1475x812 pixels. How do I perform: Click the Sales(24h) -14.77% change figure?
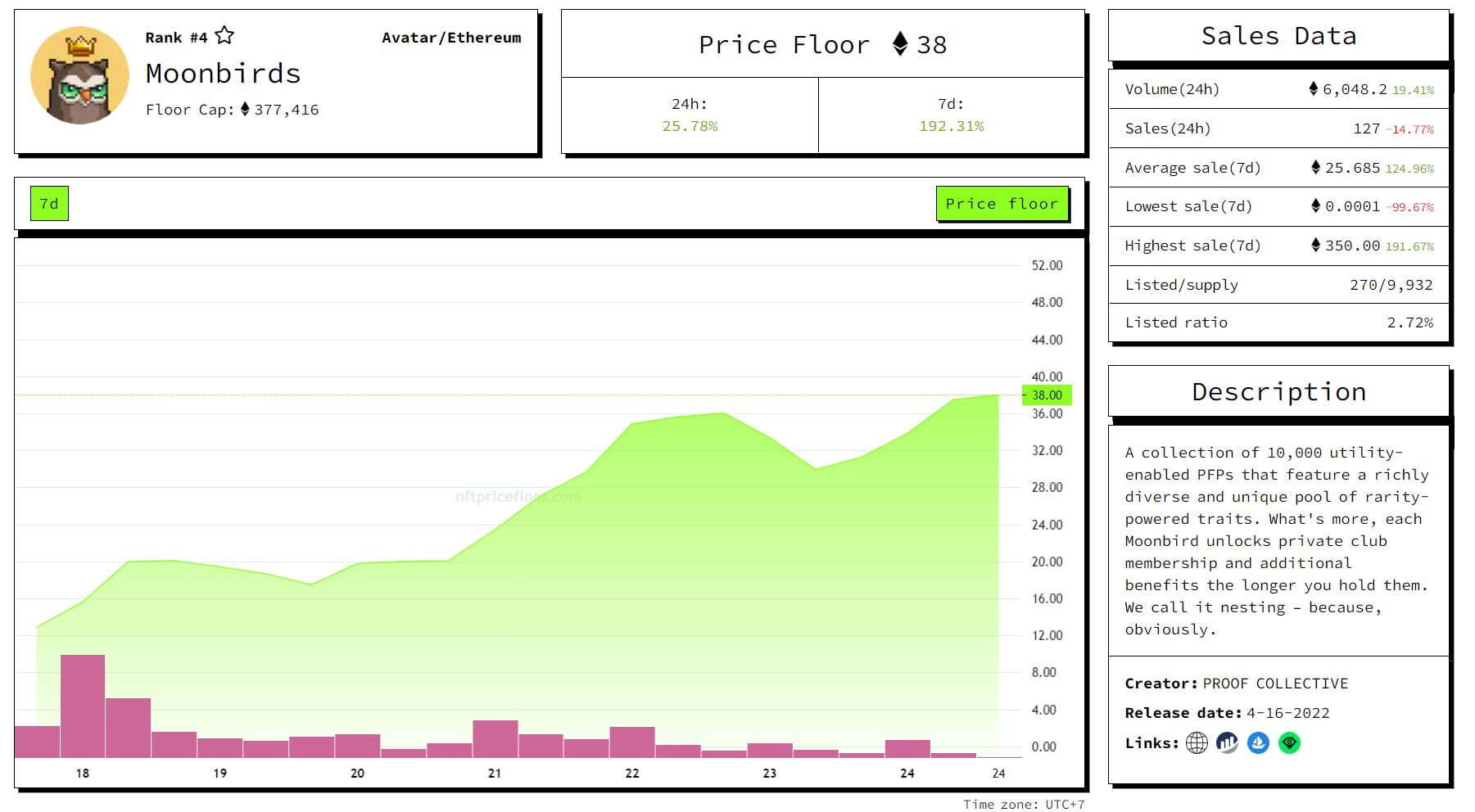(1410, 129)
